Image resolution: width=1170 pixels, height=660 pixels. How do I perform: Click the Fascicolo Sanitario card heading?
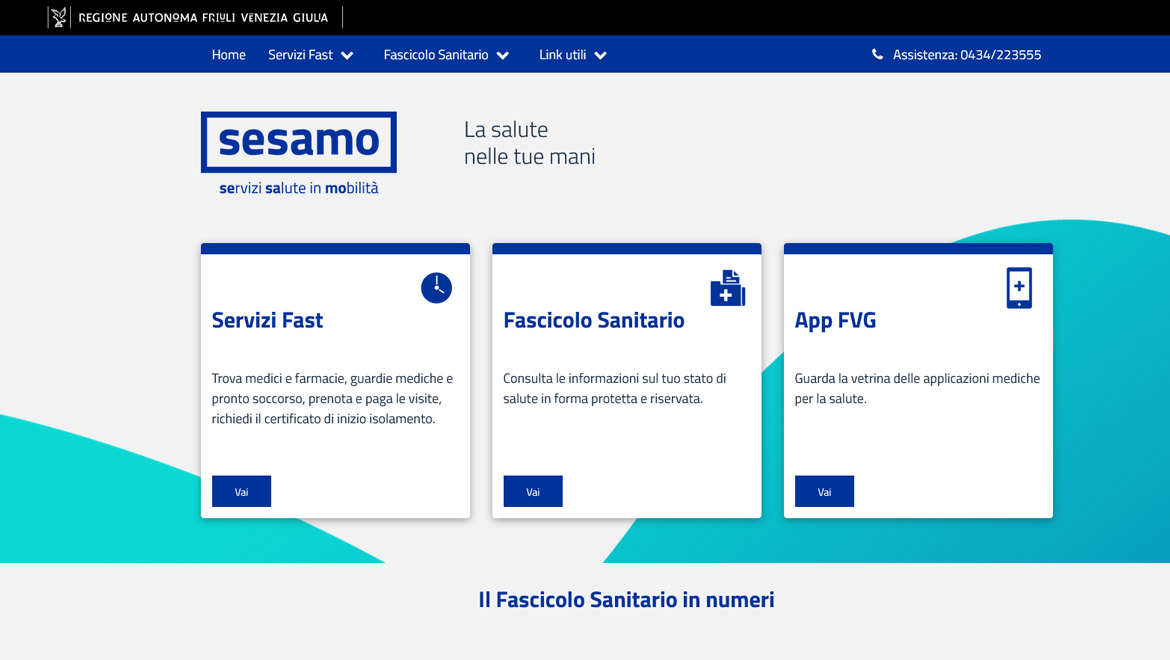tap(594, 320)
